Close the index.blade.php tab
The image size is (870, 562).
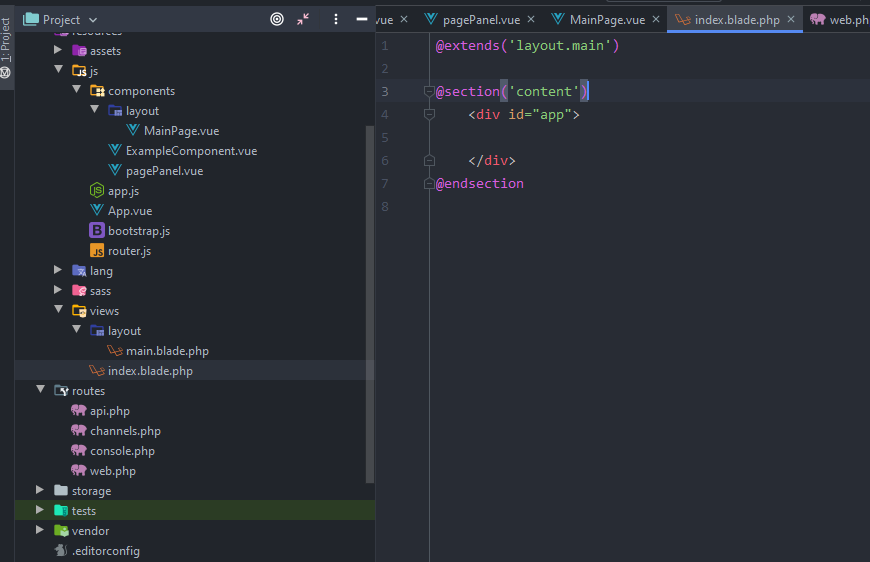tap(791, 19)
